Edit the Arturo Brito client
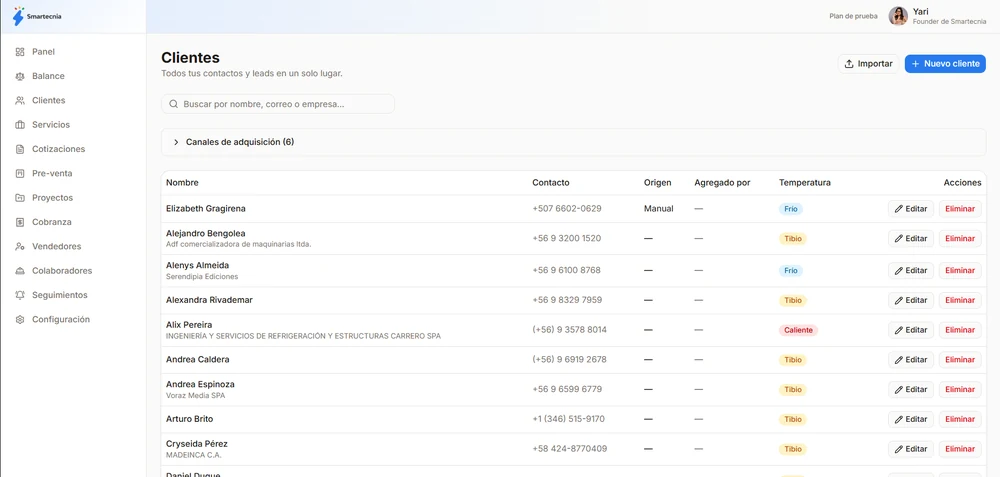 click(911, 420)
